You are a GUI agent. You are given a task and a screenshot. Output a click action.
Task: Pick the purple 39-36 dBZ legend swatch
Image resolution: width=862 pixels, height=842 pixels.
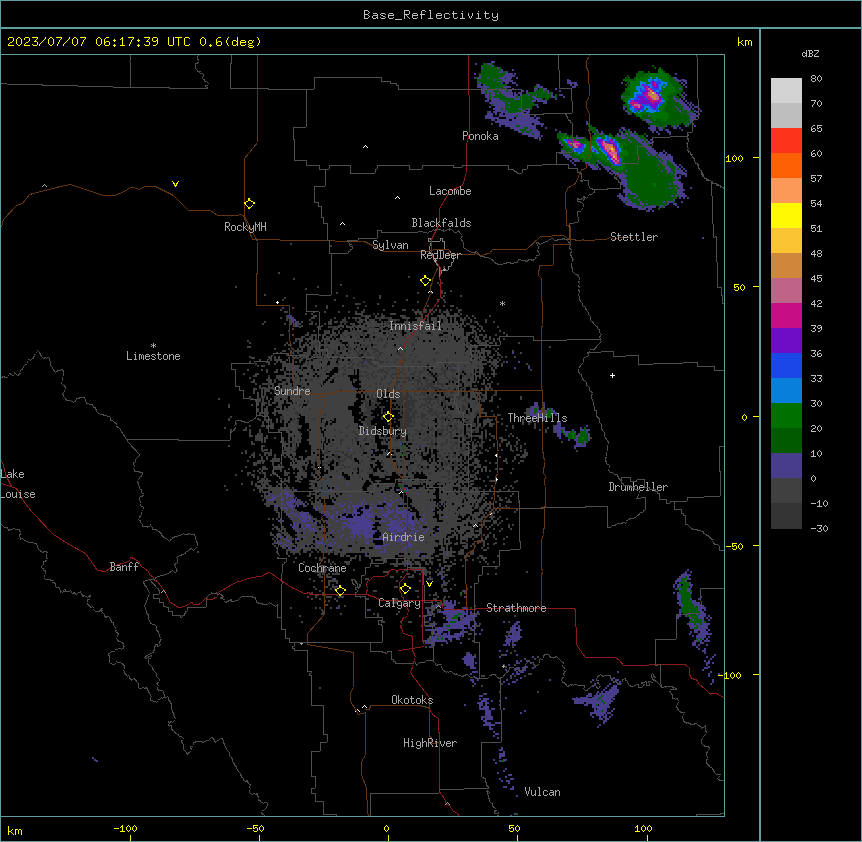tap(786, 340)
